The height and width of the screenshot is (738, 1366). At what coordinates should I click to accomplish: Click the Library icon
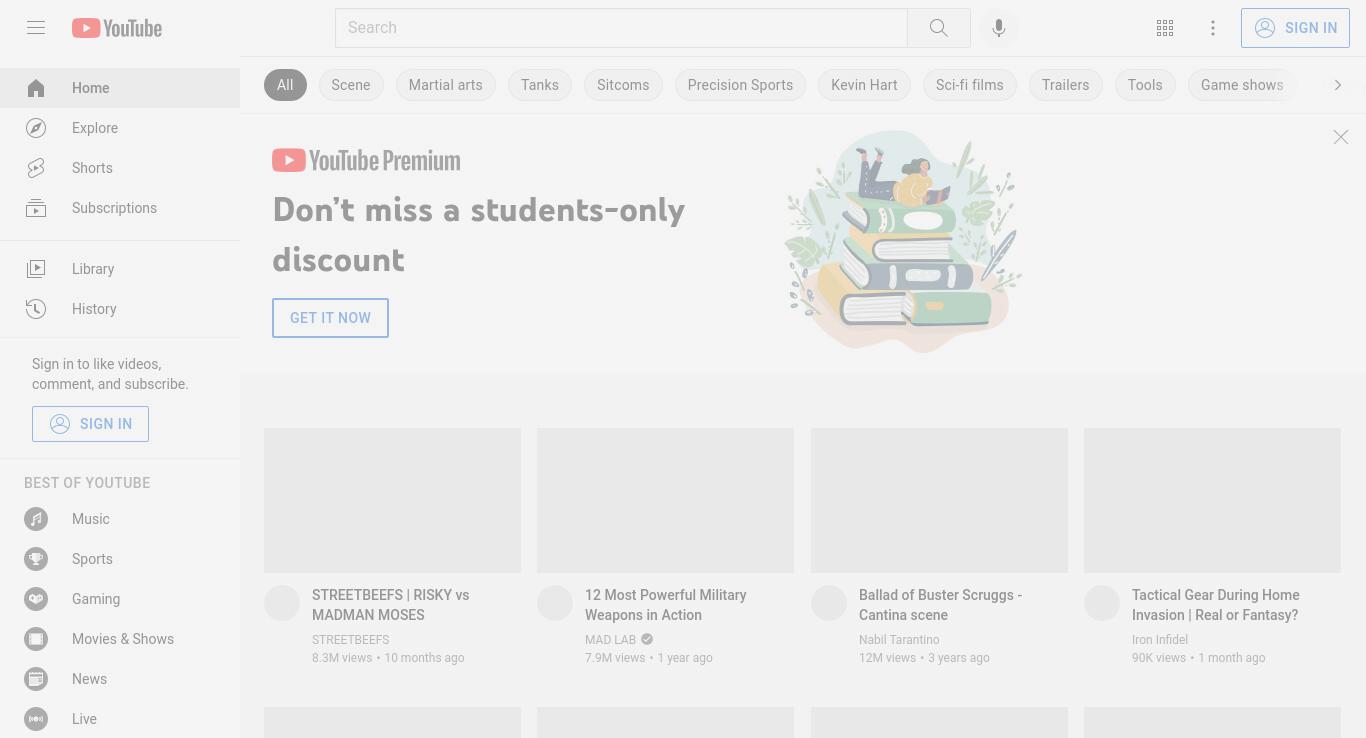pos(36,269)
